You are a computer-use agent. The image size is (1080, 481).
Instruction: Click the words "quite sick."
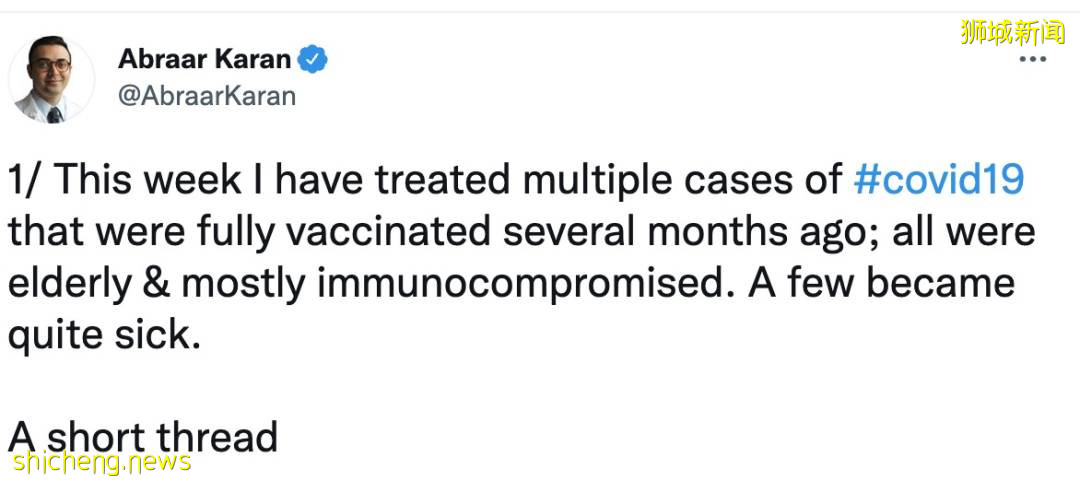coord(105,335)
